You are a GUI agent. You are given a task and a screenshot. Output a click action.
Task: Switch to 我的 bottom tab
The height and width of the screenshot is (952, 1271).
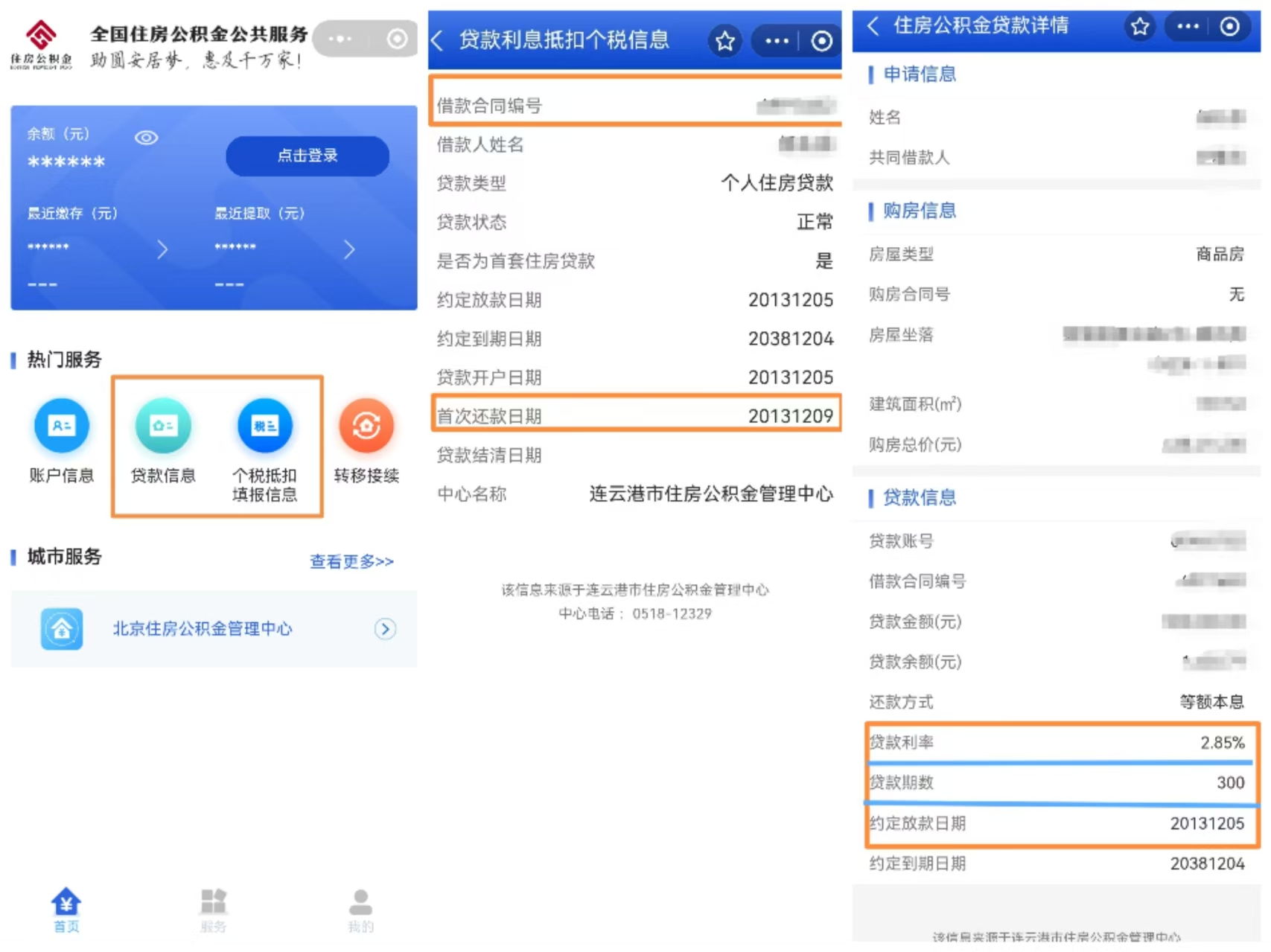tap(361, 910)
